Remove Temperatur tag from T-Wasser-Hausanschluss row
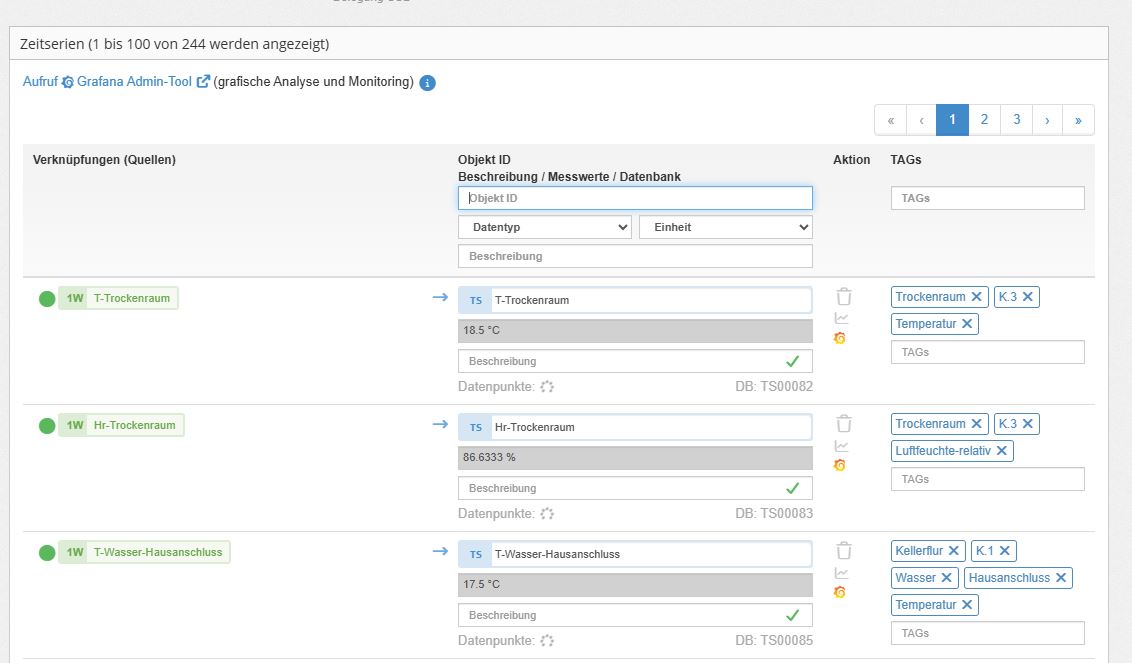The width and height of the screenshot is (1132, 663). (967, 604)
